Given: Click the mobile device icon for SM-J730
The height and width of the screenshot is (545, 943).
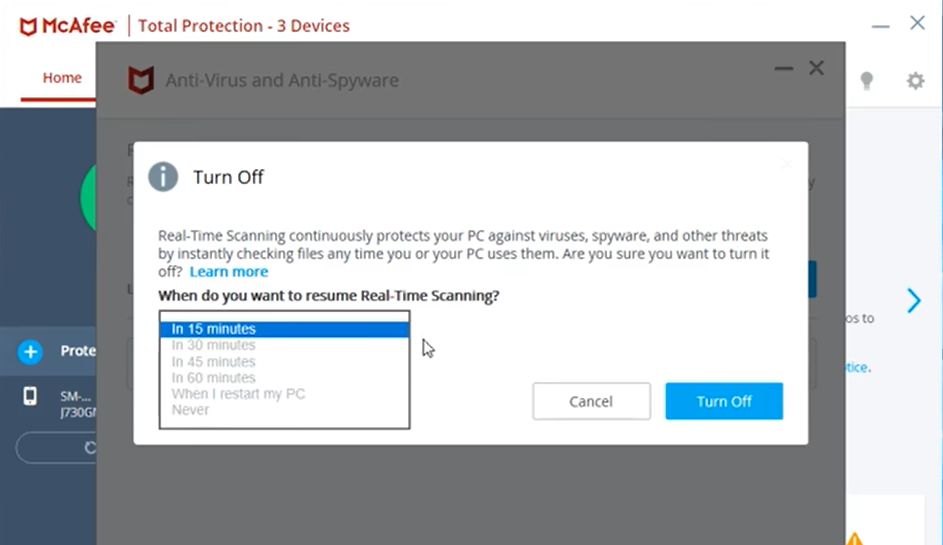Looking at the screenshot, I should click(x=30, y=396).
